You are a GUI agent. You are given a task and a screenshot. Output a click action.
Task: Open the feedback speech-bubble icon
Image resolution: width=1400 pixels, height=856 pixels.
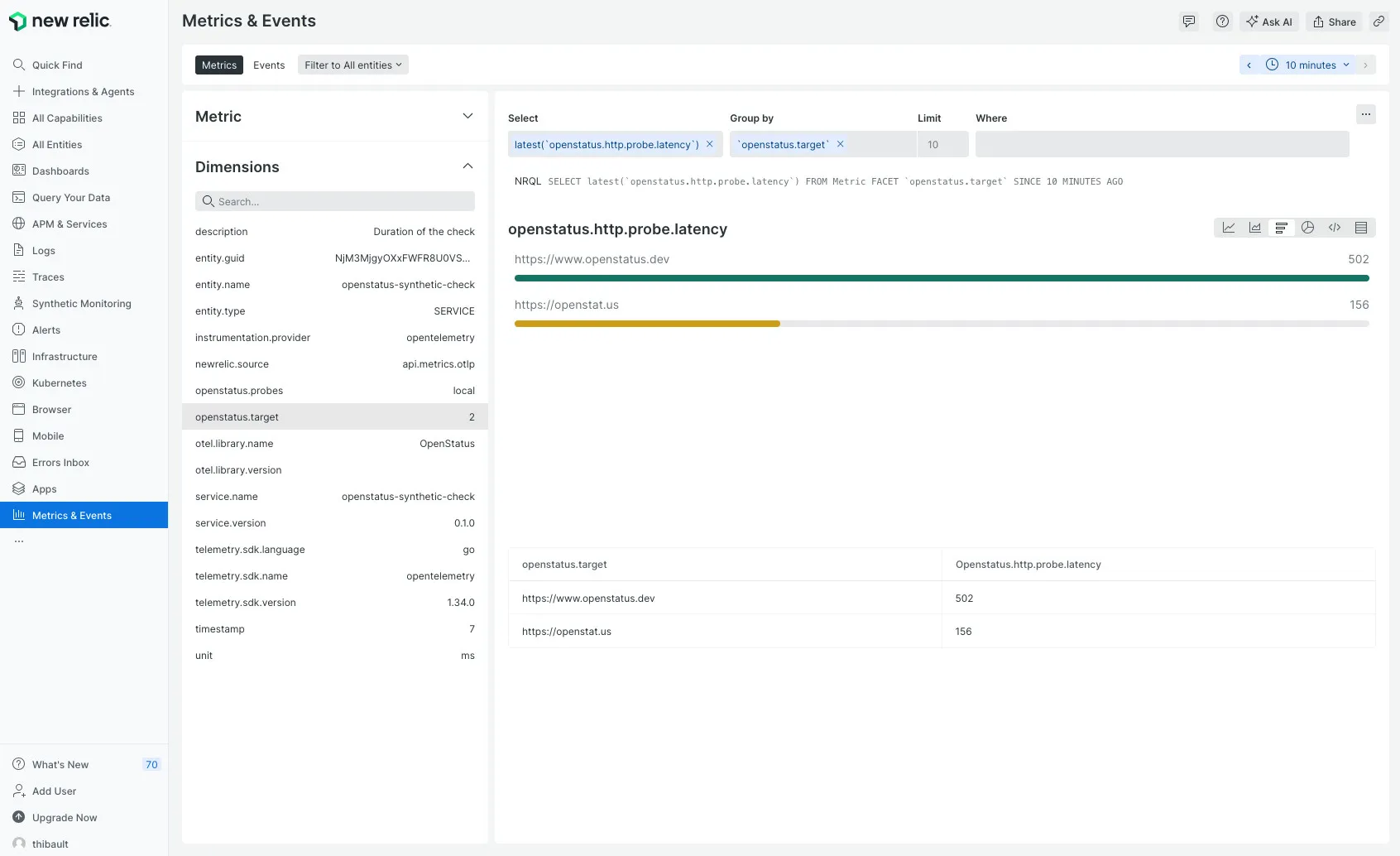point(1189,21)
